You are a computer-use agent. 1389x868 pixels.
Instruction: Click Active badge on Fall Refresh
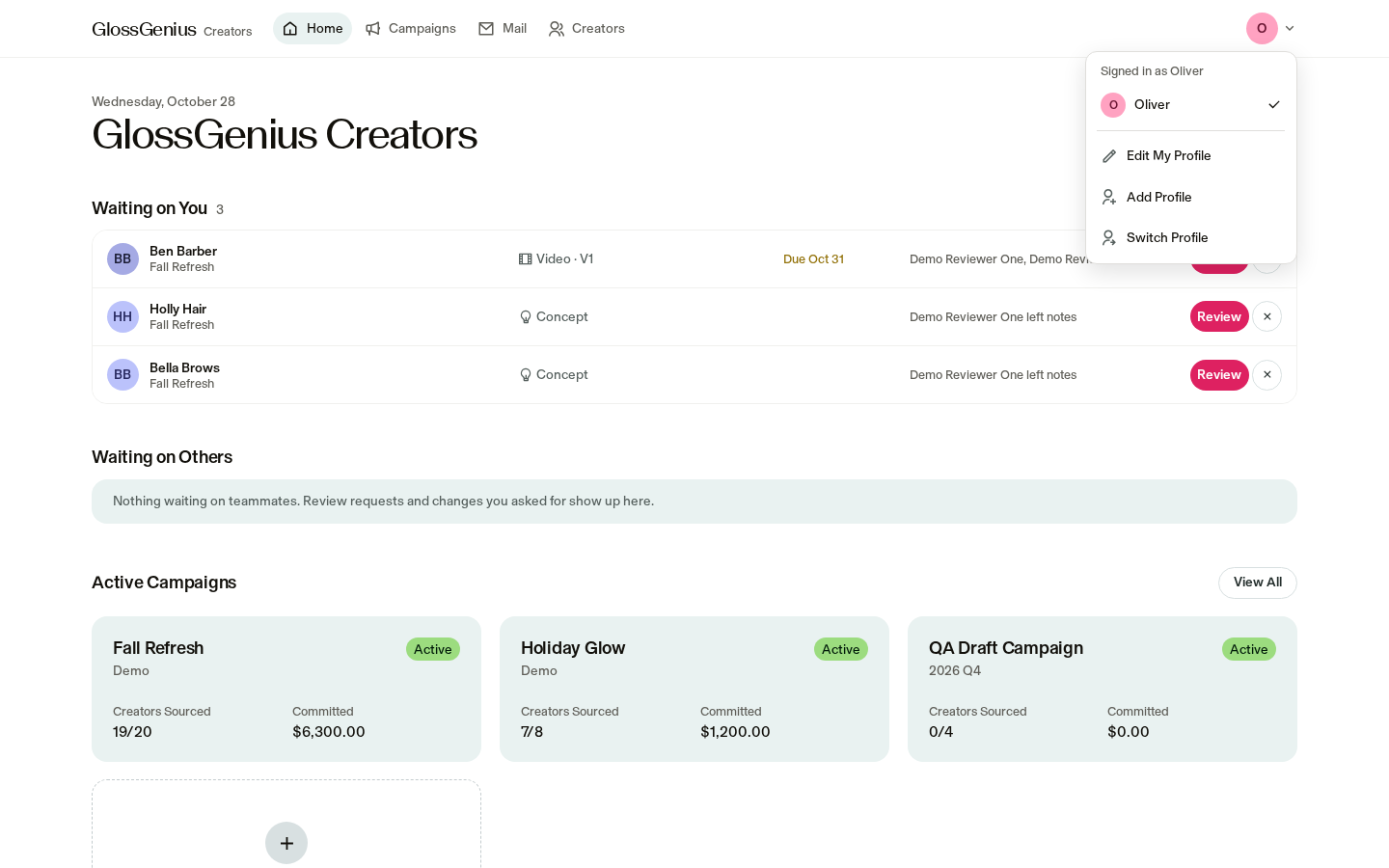[433, 649]
